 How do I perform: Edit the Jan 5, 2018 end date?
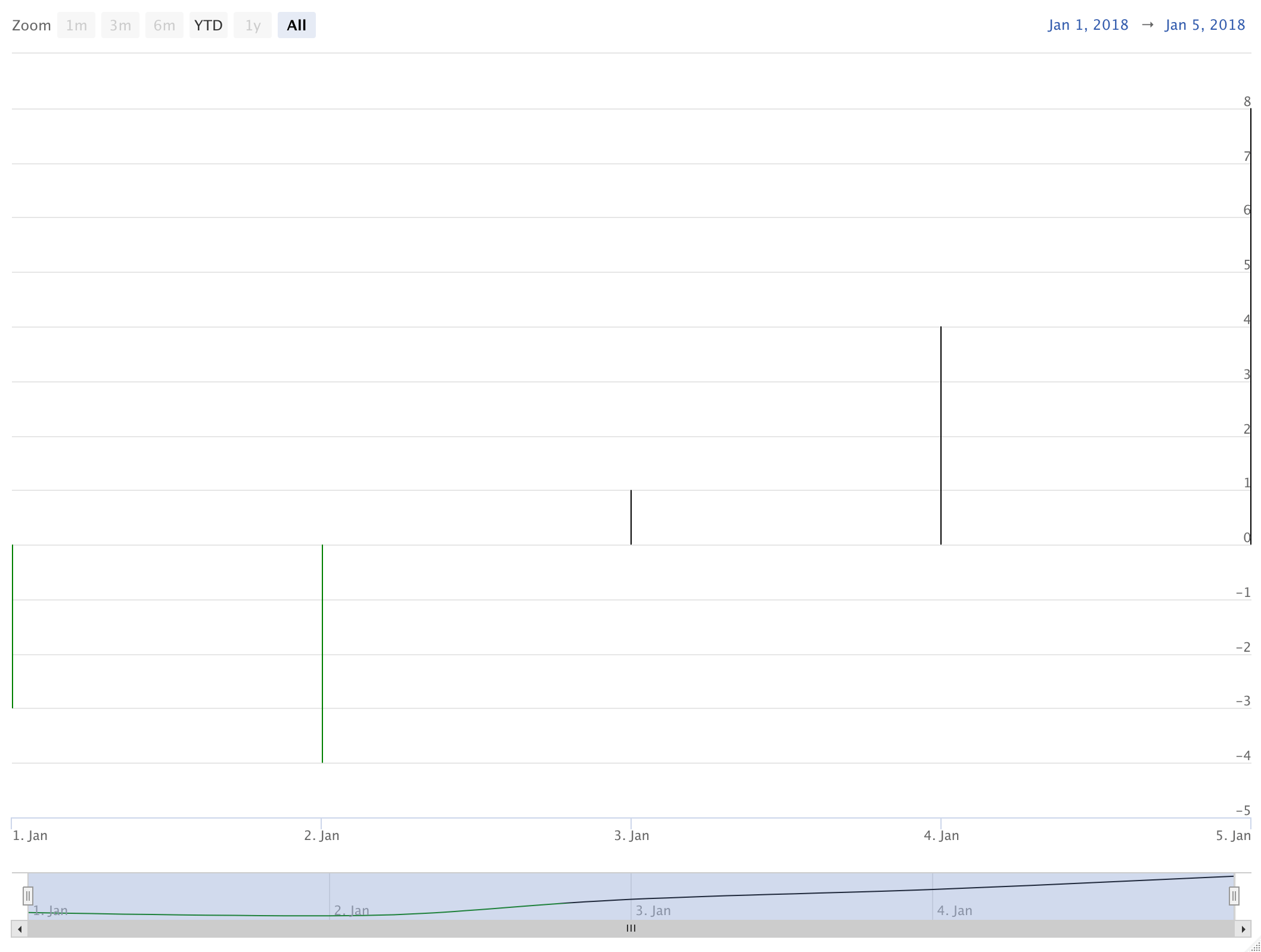(x=1204, y=25)
